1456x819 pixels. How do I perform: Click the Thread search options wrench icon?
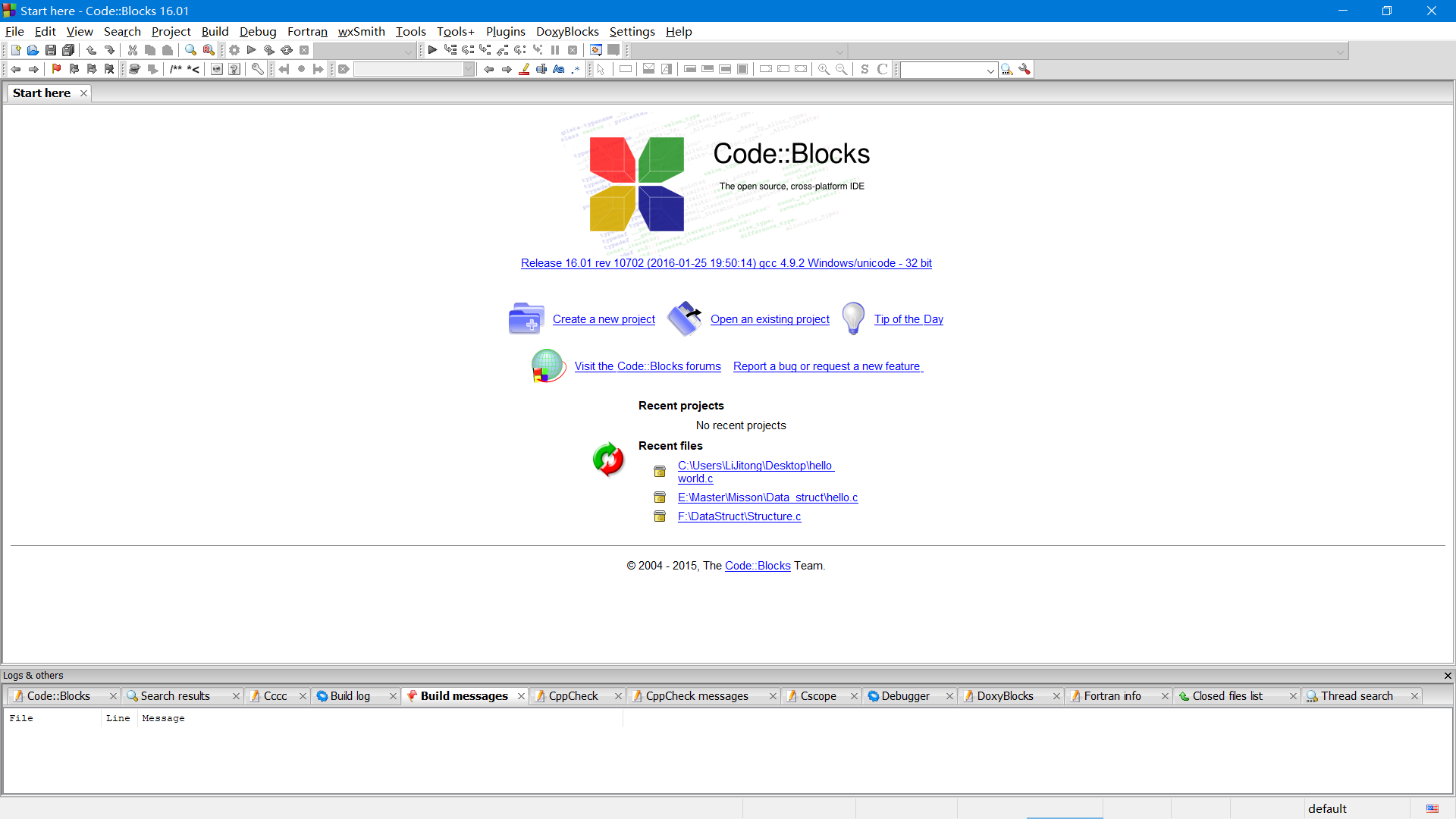(x=1025, y=69)
